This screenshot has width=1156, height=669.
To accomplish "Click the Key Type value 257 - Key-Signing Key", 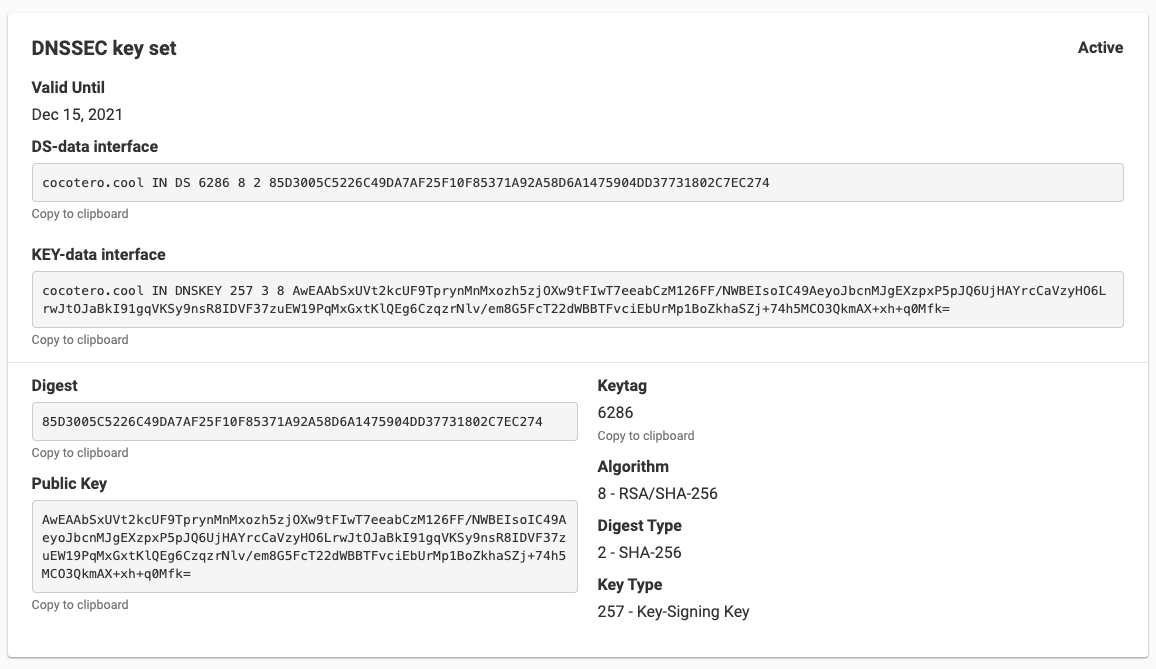I will coord(672,610).
